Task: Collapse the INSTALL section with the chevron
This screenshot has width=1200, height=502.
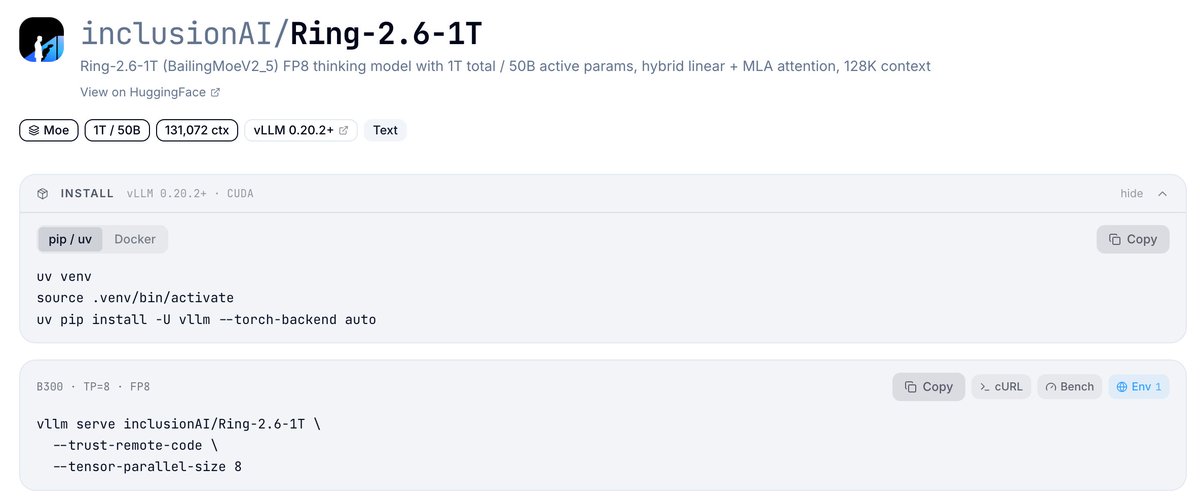Action: pos(1162,193)
